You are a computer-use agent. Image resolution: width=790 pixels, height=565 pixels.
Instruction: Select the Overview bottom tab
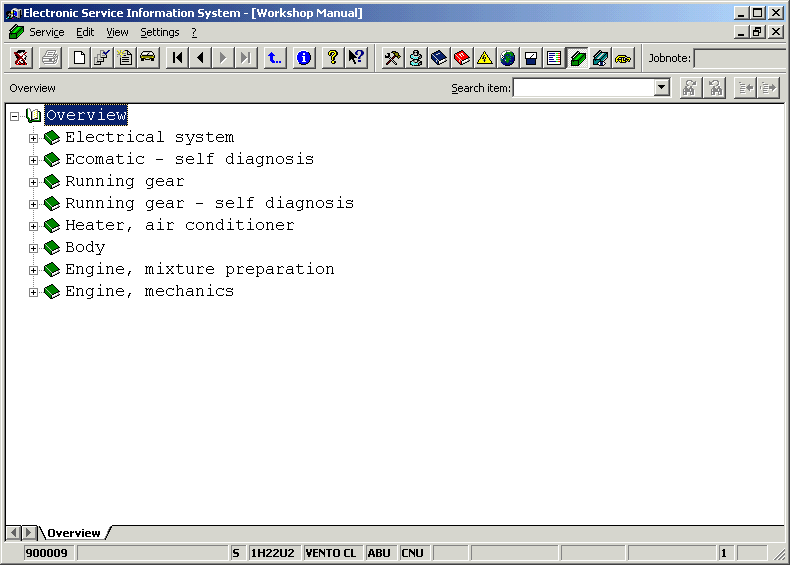click(74, 533)
